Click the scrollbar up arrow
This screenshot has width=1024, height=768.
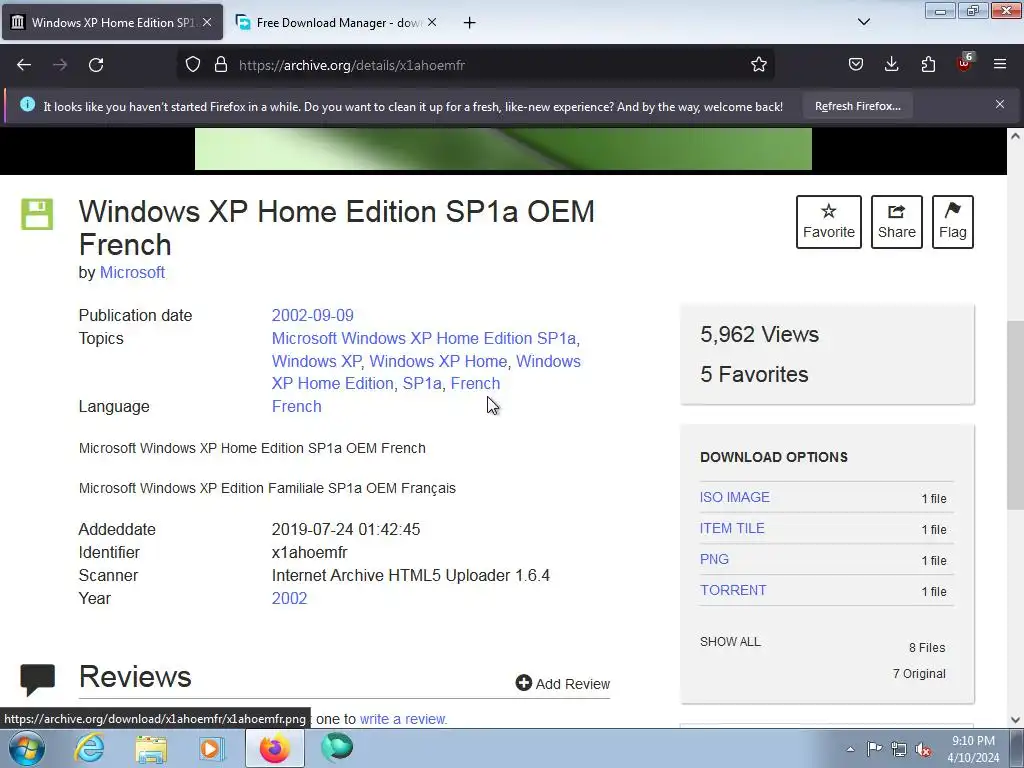(x=1015, y=136)
